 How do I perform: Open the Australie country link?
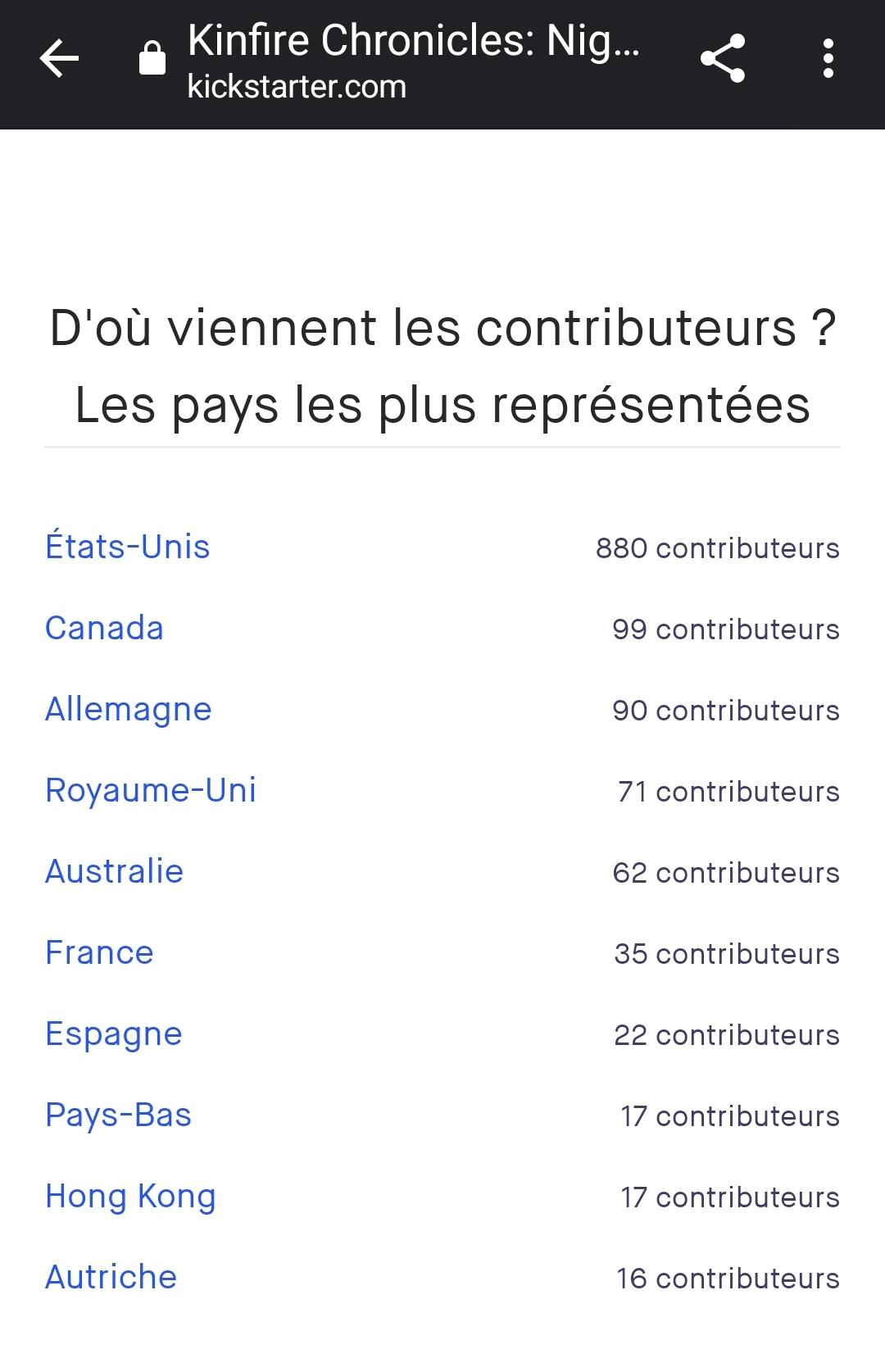[115, 871]
